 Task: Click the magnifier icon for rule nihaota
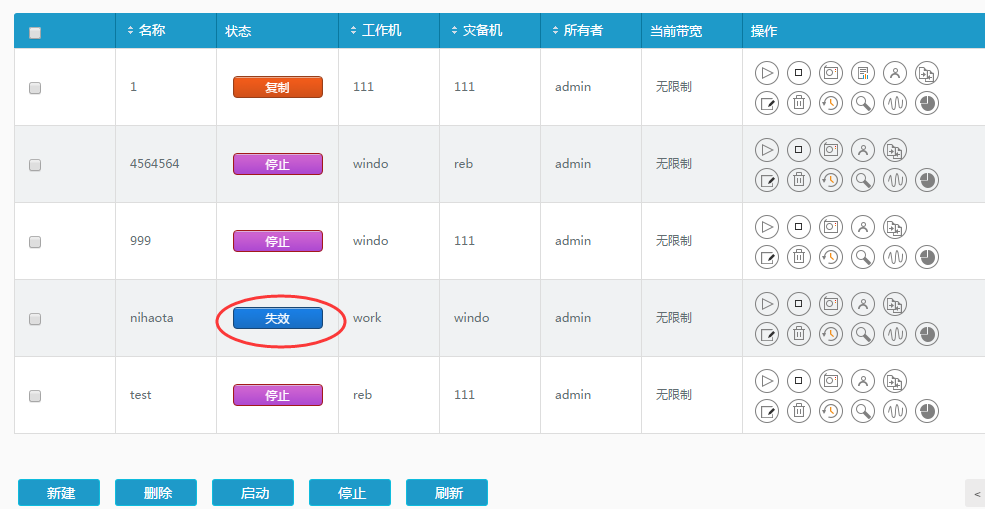click(862, 334)
